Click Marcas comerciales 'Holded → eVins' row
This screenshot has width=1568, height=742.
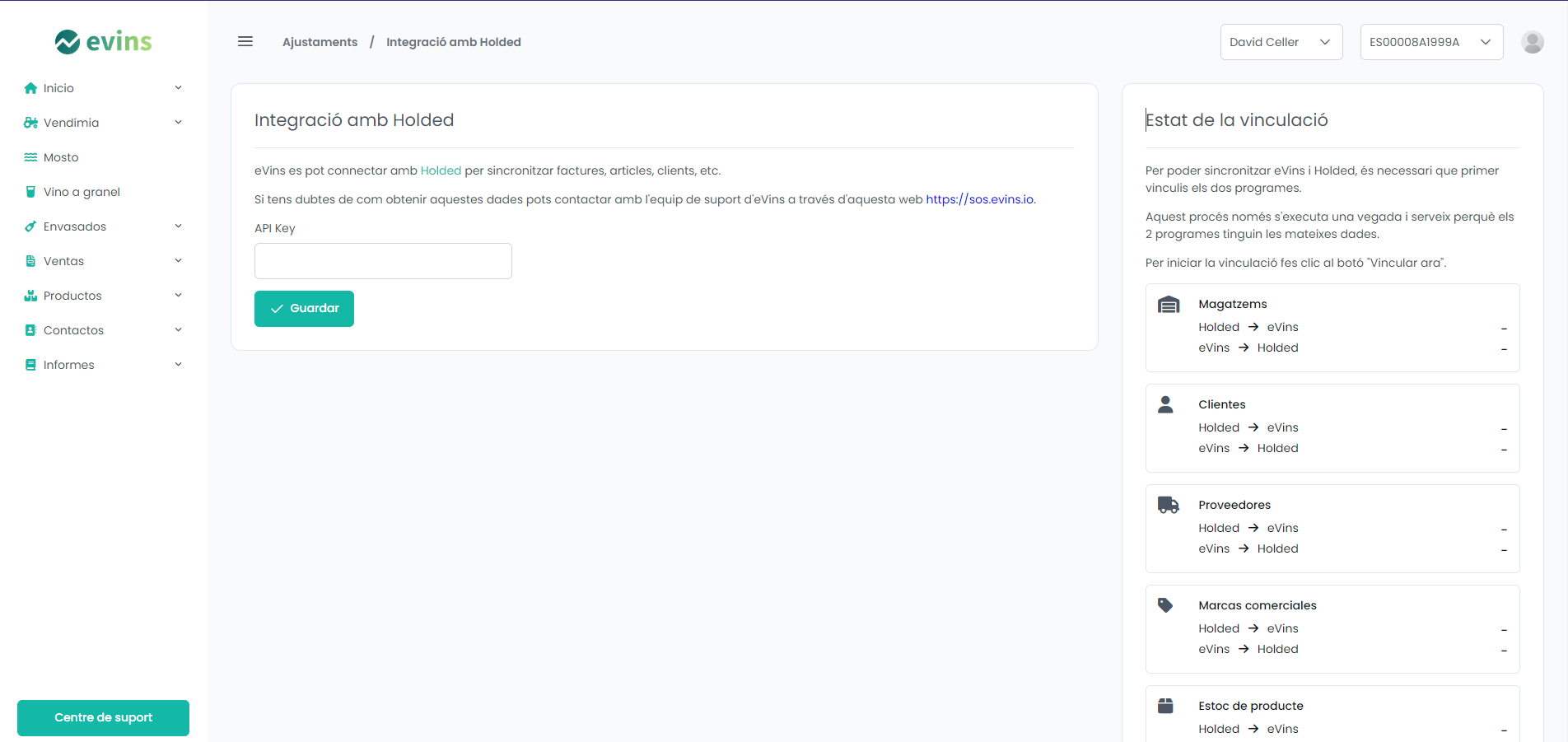[1353, 628]
